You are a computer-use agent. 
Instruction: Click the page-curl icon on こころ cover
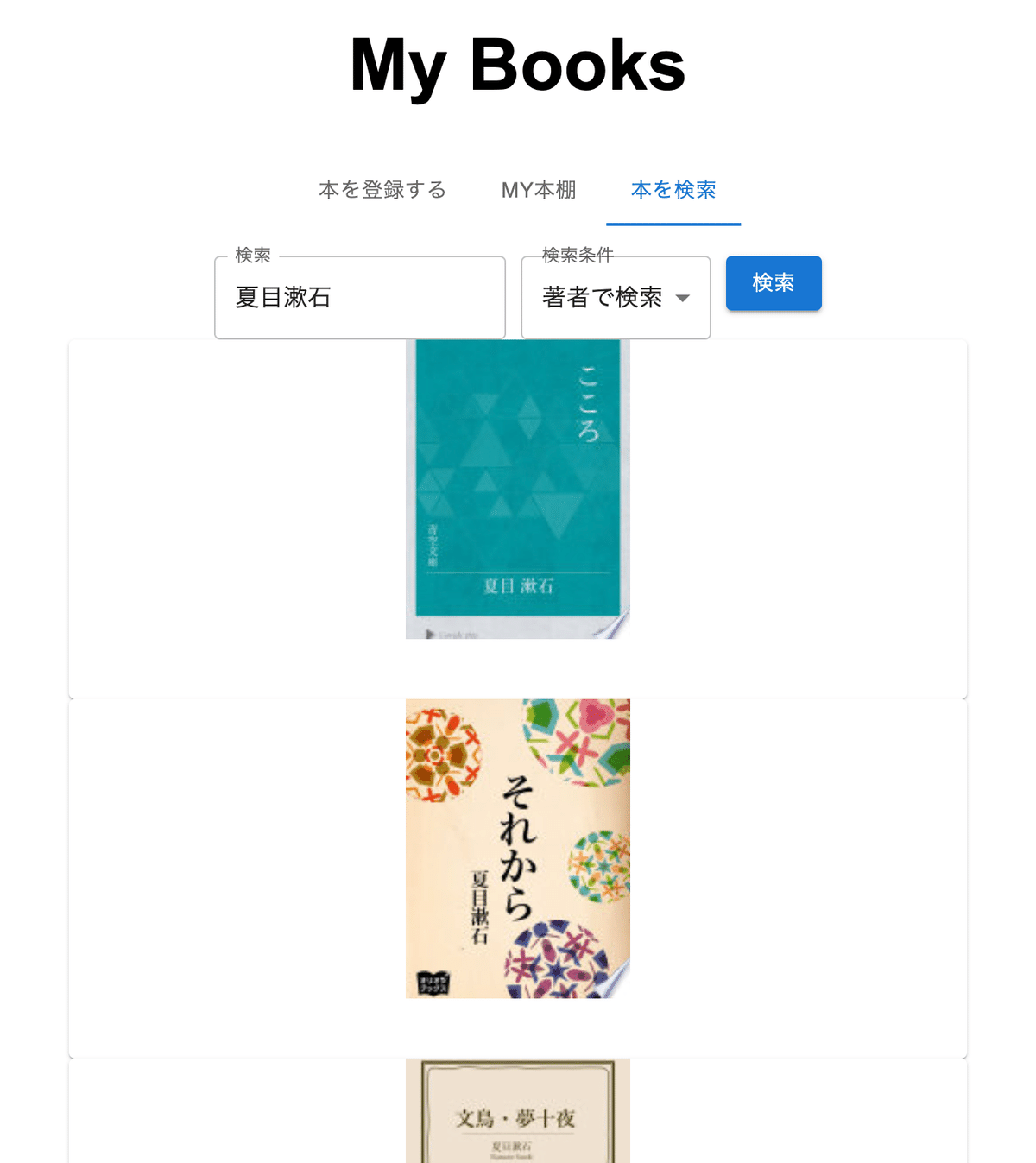[613, 624]
